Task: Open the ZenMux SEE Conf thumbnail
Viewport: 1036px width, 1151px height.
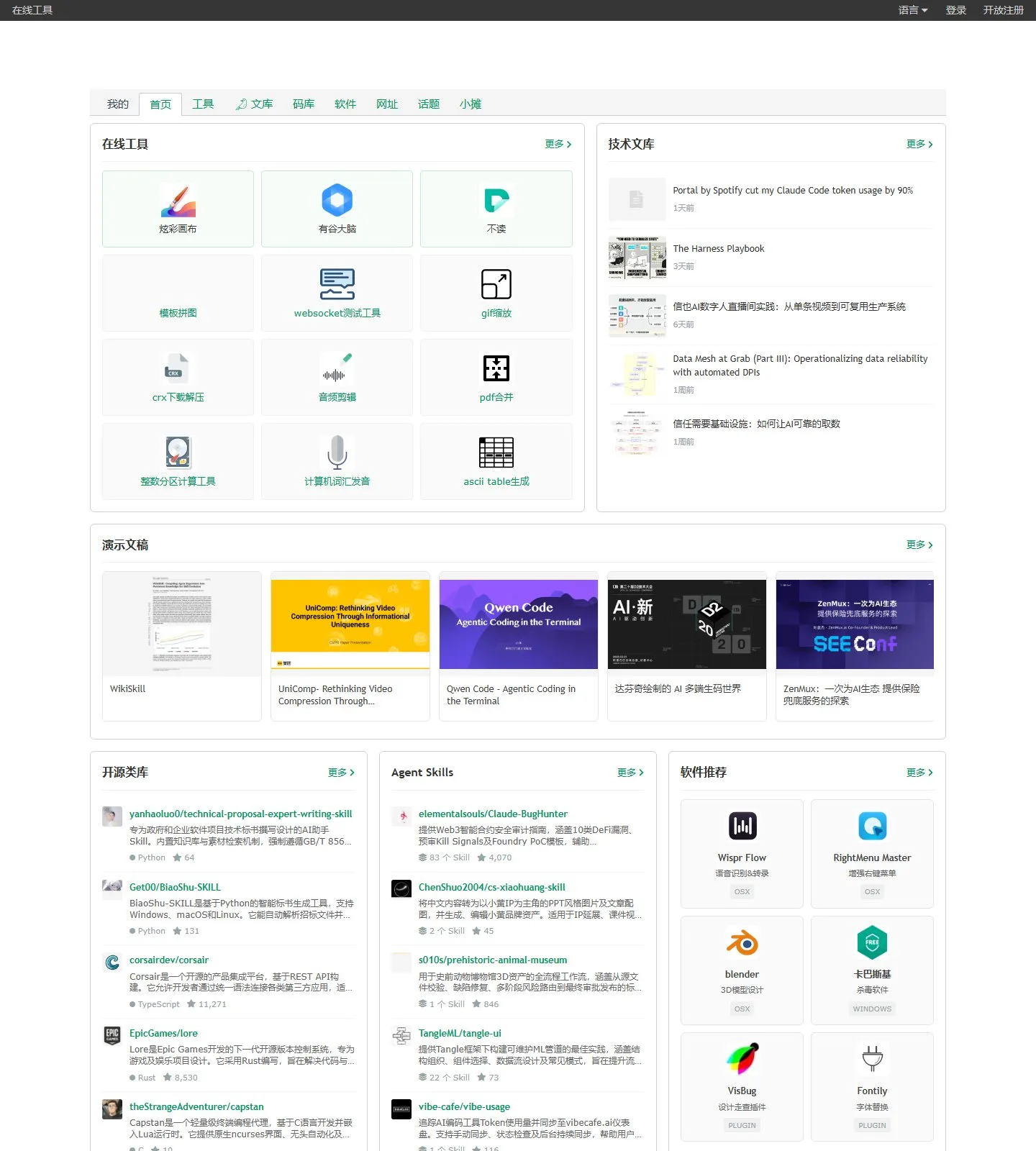Action: (x=855, y=624)
